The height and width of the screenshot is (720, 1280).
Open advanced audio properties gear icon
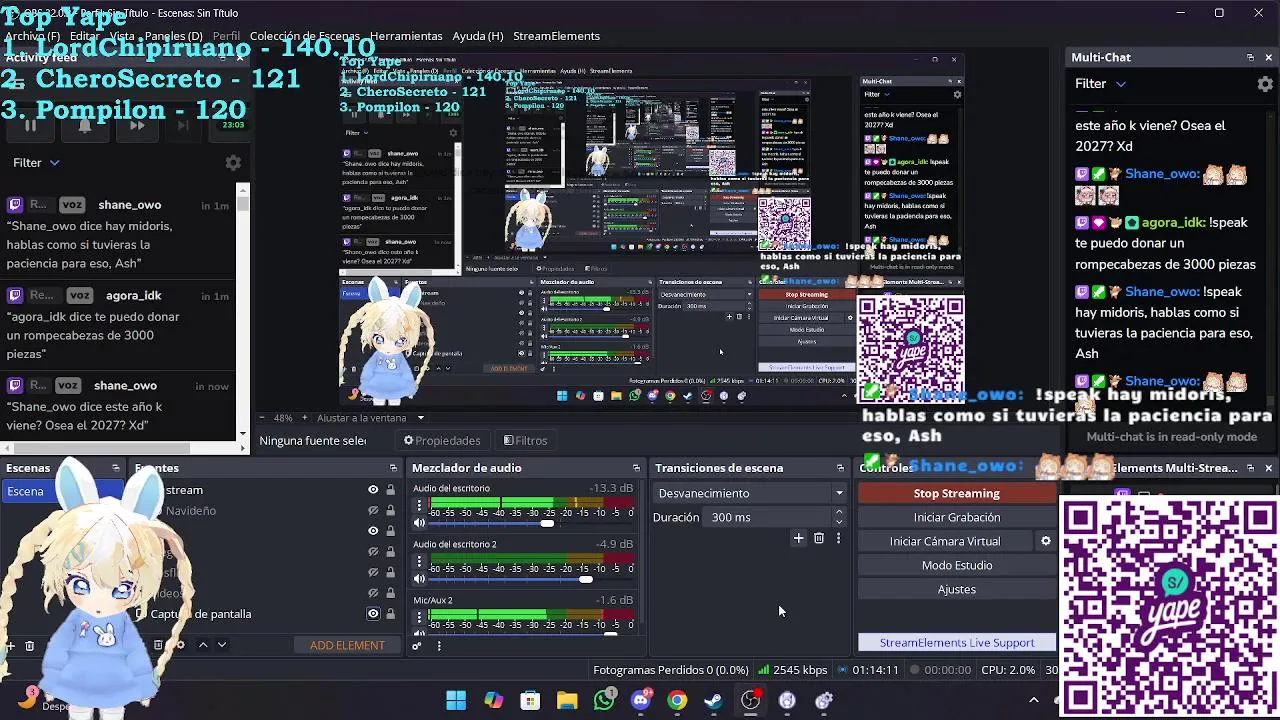(x=417, y=645)
